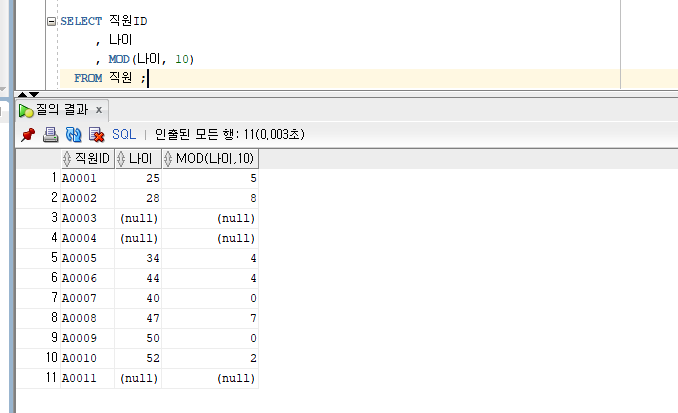Click the sort icon in MOD(나이,10) header
The image size is (678, 413).
point(168,159)
